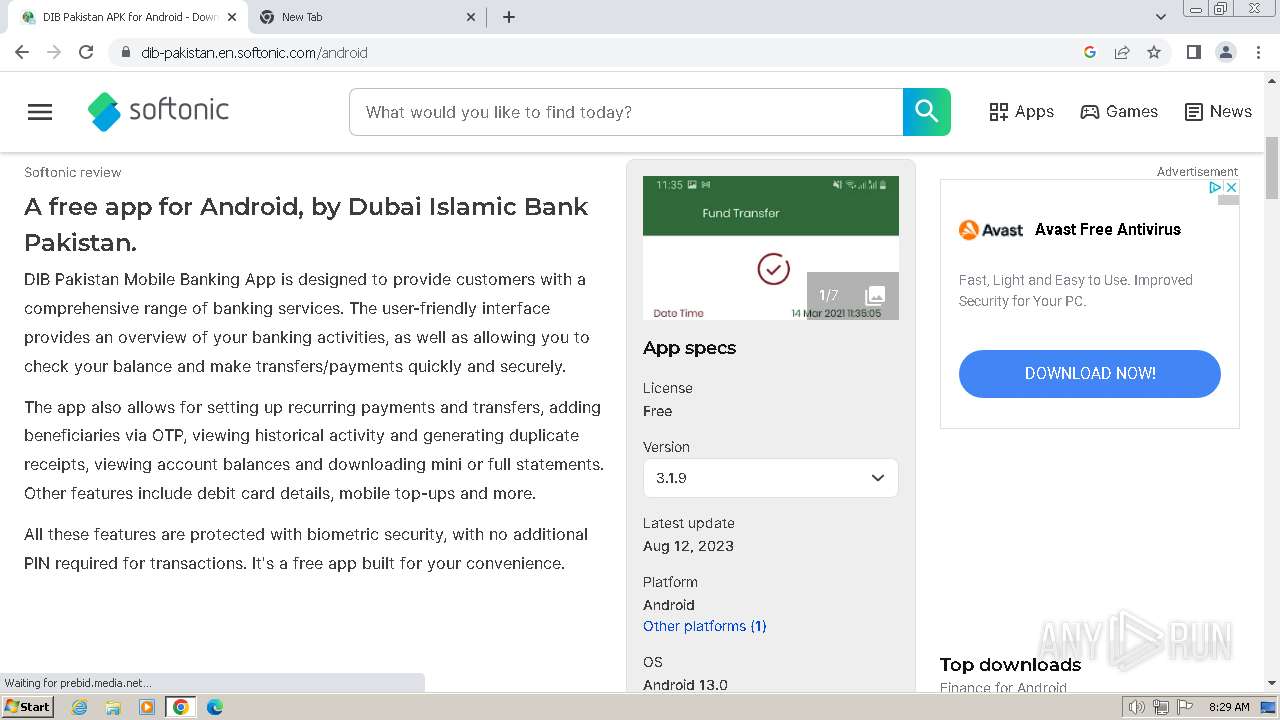Expand the Version 3.1.9 dropdown
1280x720 pixels.
[770, 478]
